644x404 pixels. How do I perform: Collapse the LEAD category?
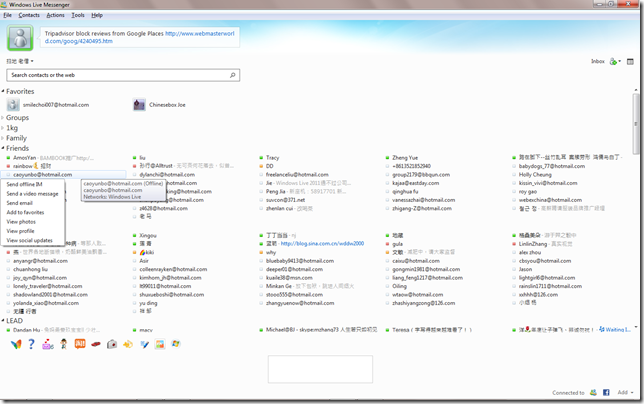(x=3, y=320)
